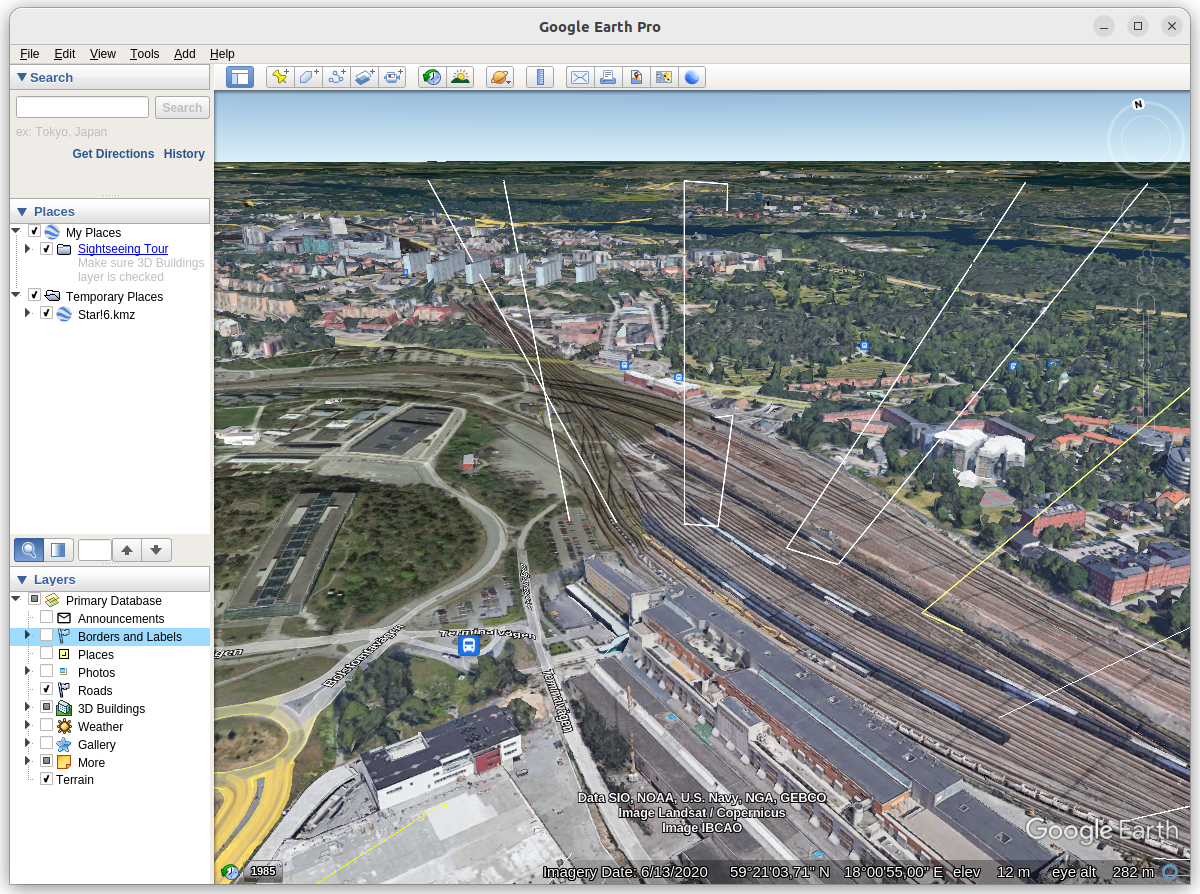
Task: Toggle the sidebar visibility button
Action: 240,77
